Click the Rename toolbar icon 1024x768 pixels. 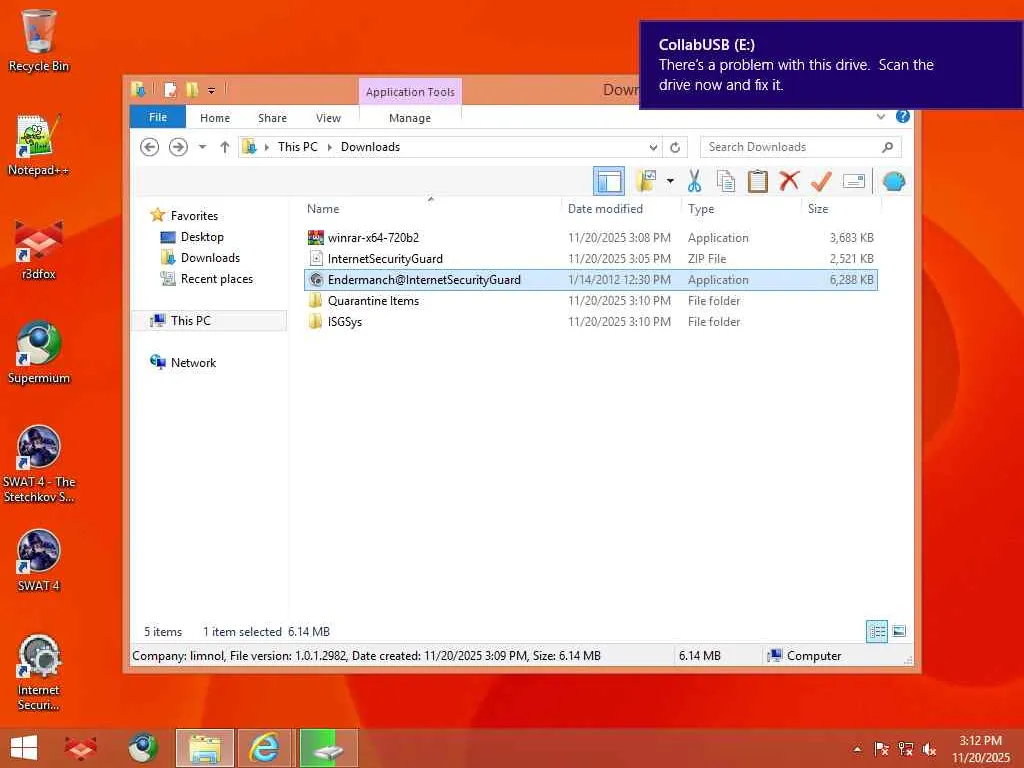tap(854, 181)
